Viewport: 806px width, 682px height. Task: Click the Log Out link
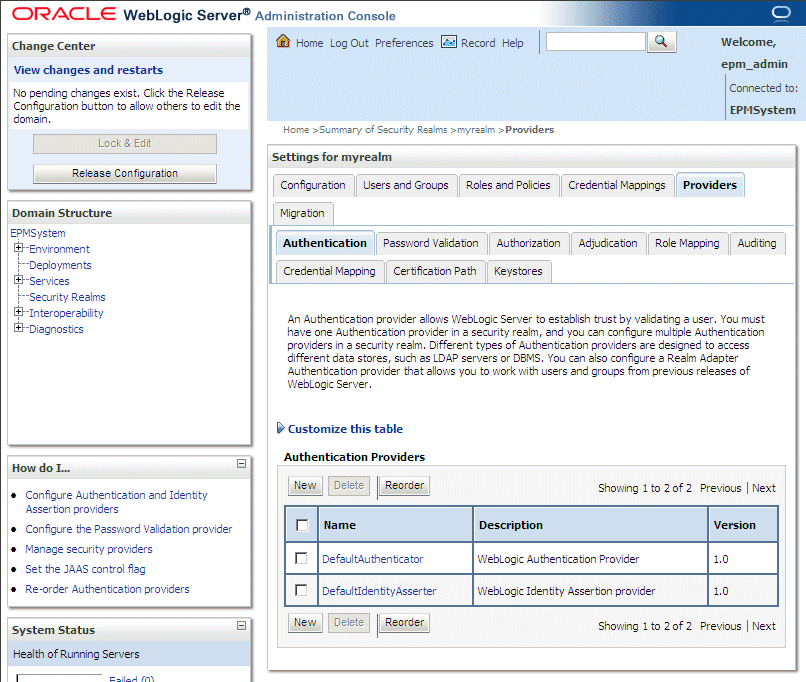click(x=349, y=43)
